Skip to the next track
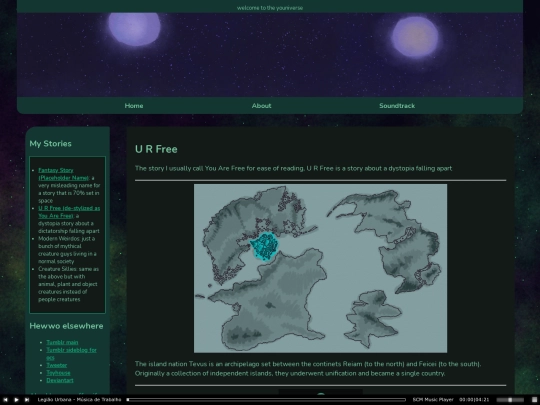 tap(27, 399)
